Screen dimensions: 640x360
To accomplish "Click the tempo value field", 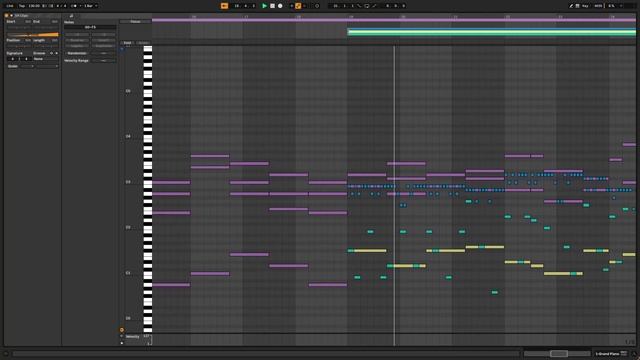I will (x=35, y=6).
